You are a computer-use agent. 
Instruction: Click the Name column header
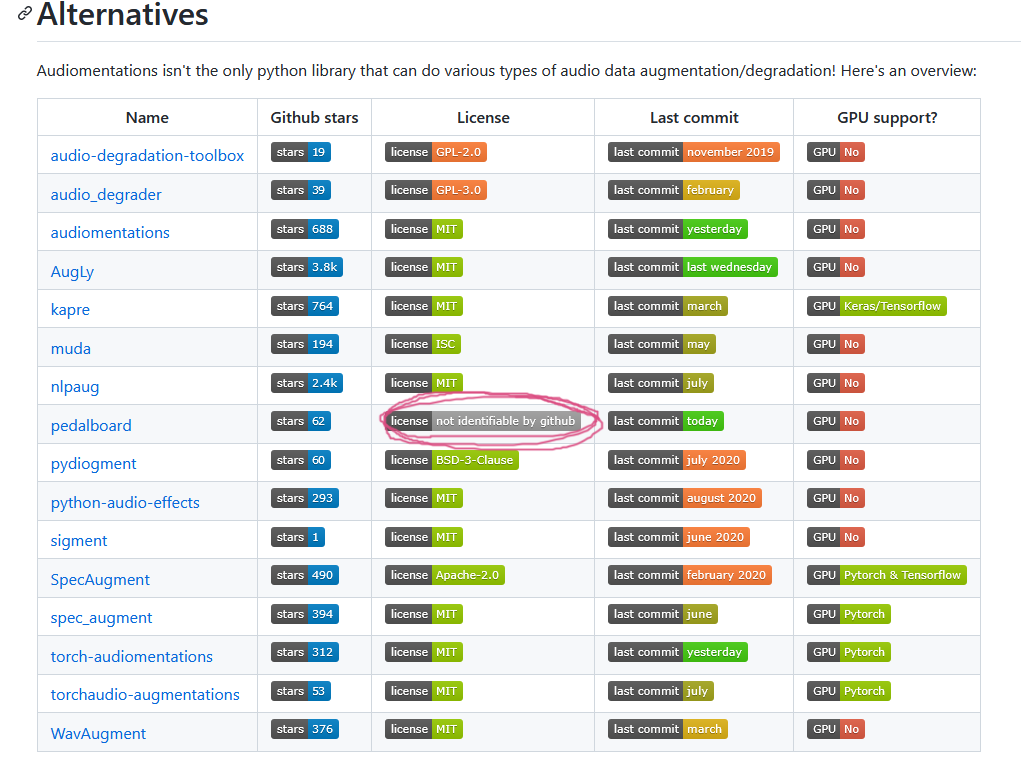[147, 118]
